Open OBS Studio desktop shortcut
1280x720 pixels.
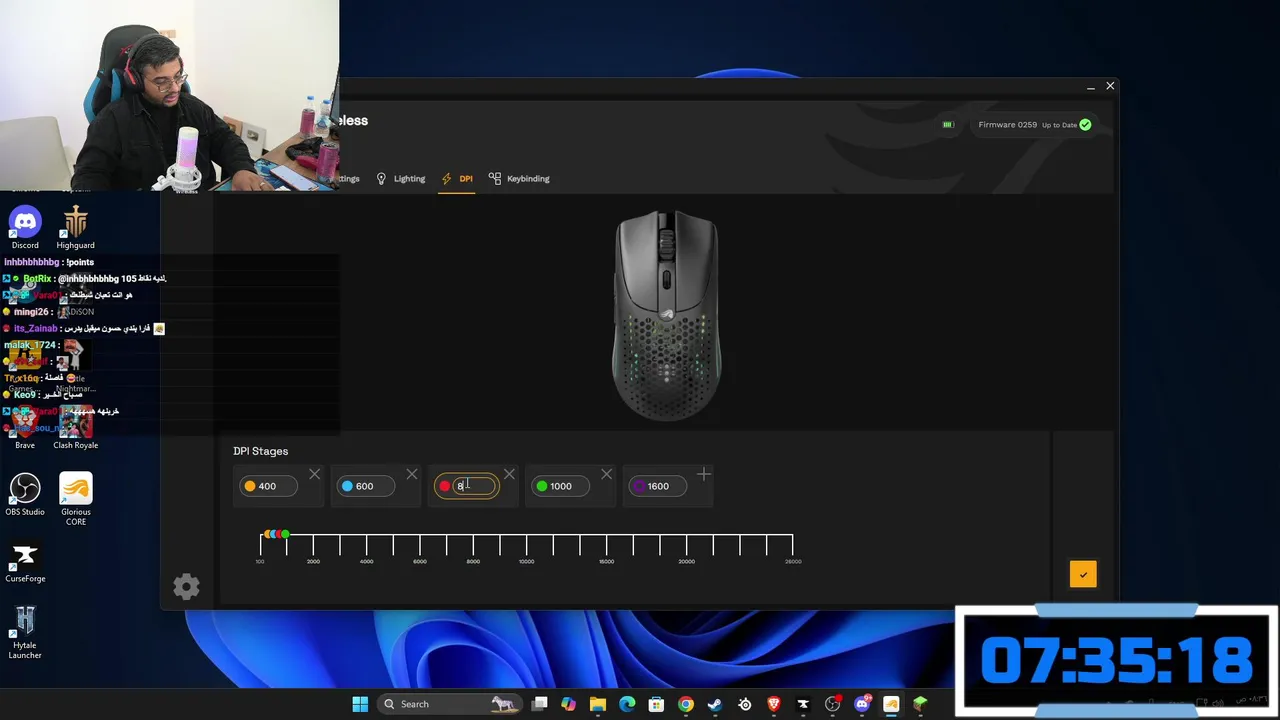[x=25, y=494]
